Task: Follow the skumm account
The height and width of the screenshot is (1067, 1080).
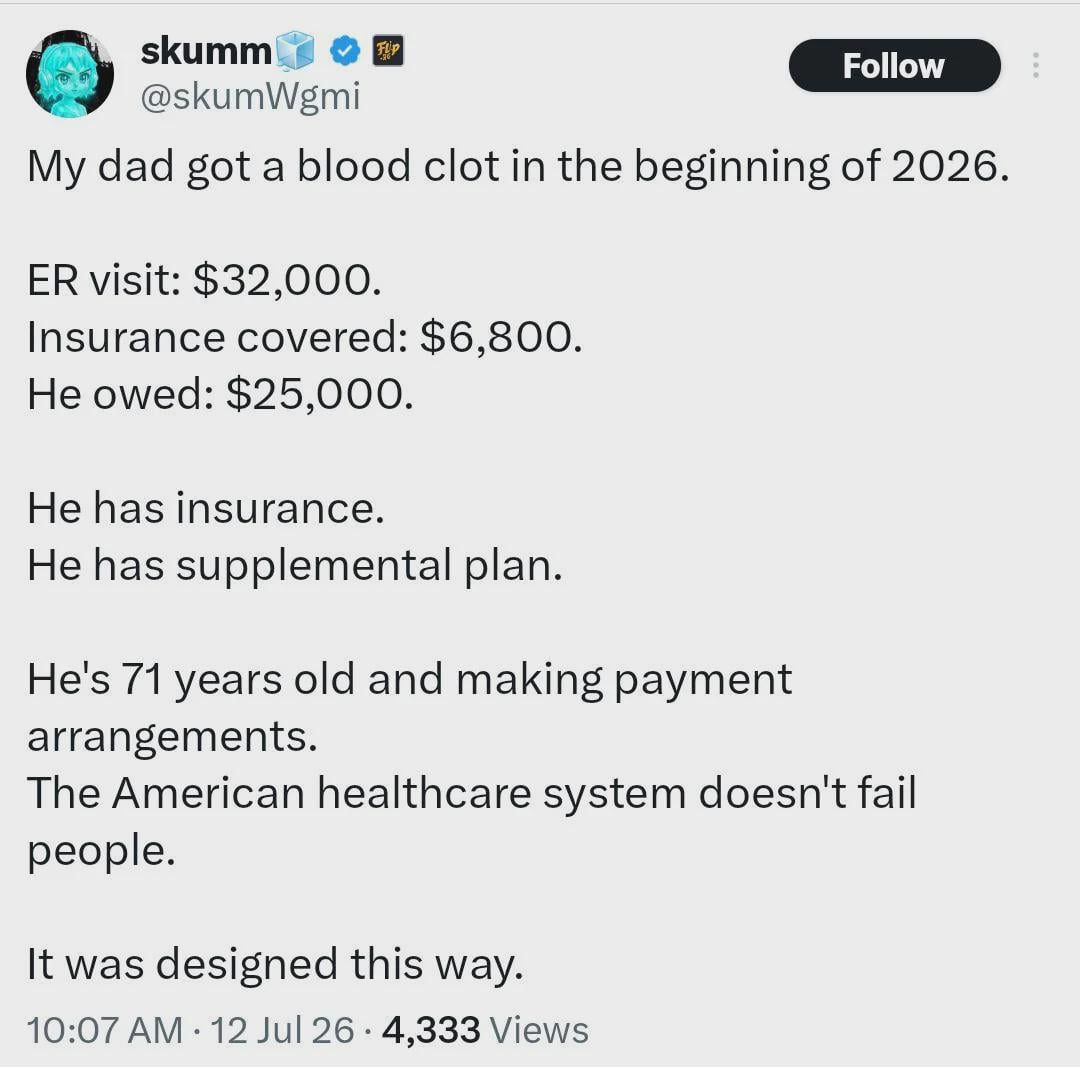Action: [x=894, y=65]
